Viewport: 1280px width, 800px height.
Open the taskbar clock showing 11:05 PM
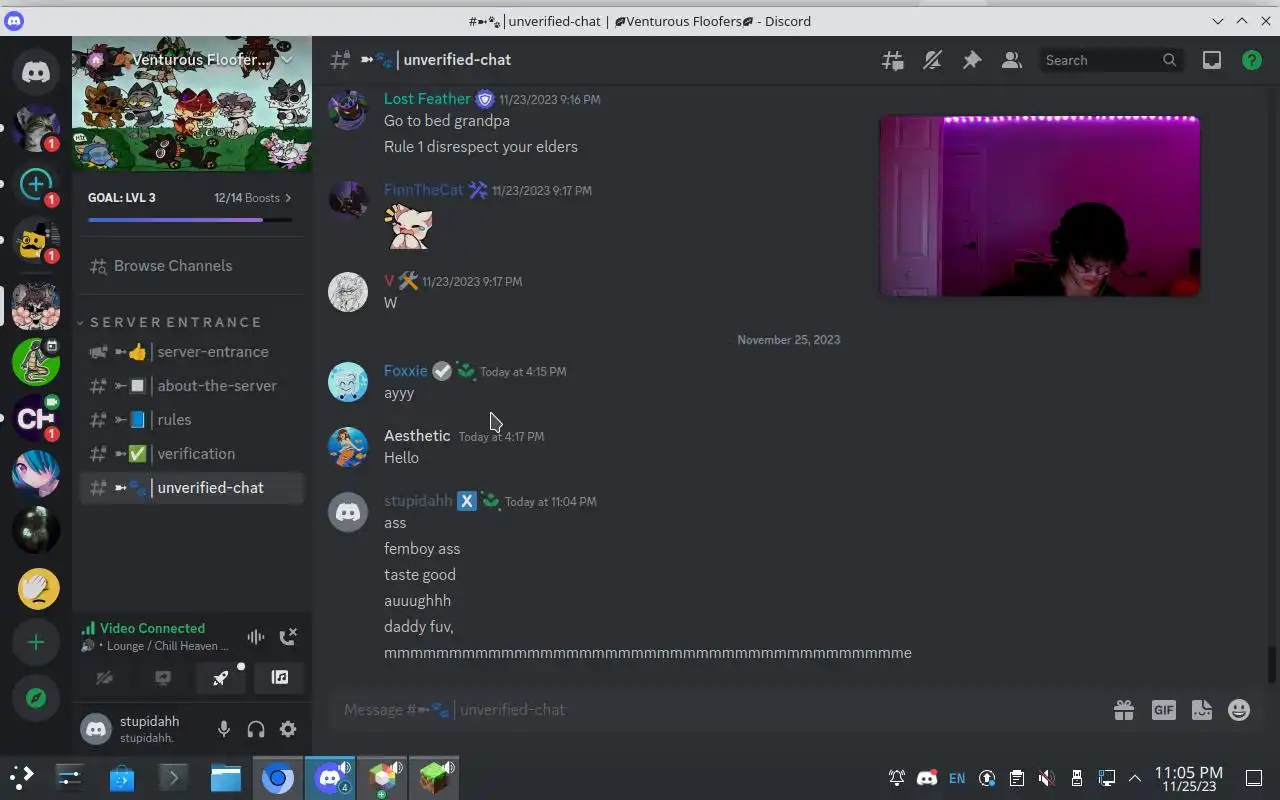(x=1189, y=778)
